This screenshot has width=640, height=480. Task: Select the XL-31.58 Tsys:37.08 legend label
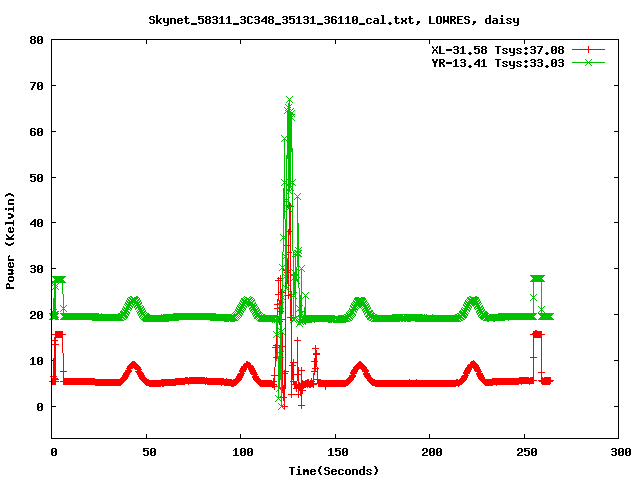498,50
